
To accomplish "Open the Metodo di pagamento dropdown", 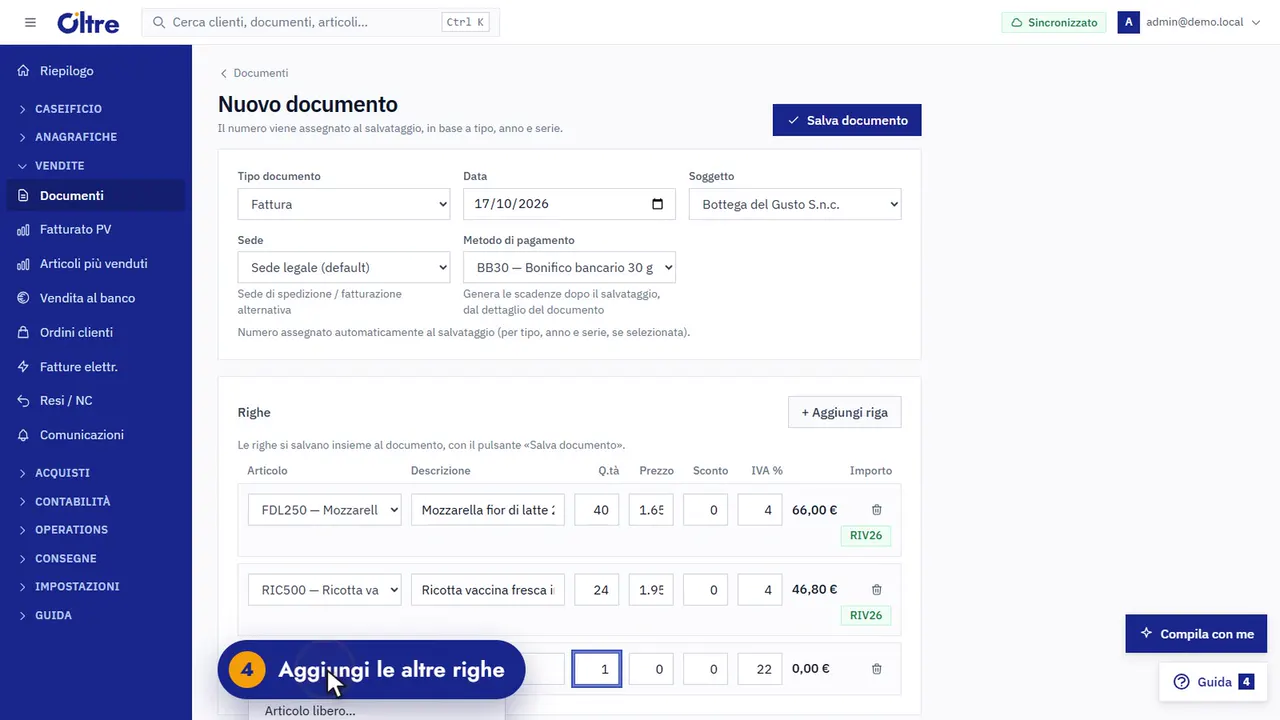I will pos(569,267).
